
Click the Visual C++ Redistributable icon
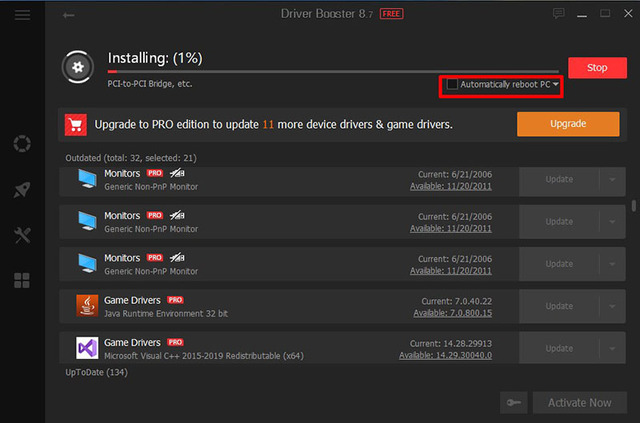click(87, 348)
